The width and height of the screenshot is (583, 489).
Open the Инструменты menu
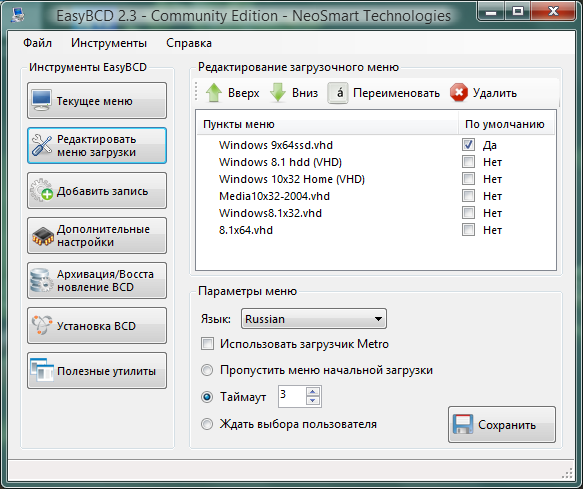(109, 43)
